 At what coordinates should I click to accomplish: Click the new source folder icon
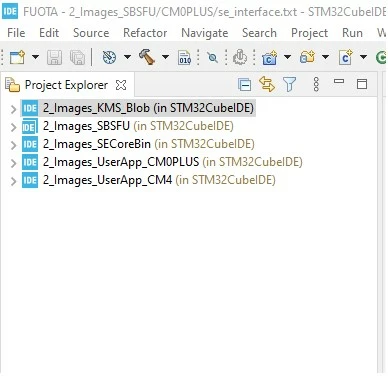coord(307,57)
